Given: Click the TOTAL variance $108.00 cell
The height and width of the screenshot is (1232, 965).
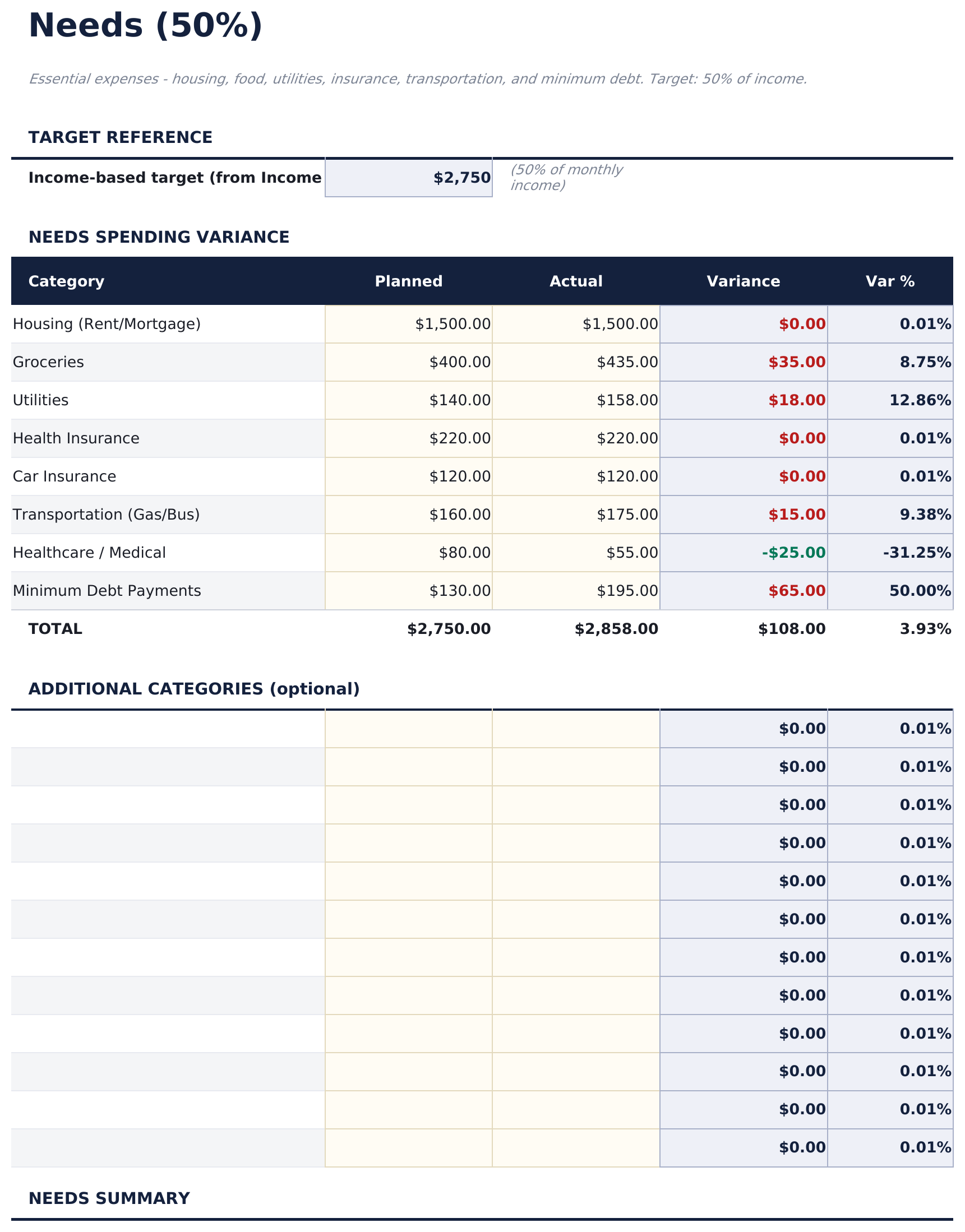Looking at the screenshot, I should tap(743, 629).
